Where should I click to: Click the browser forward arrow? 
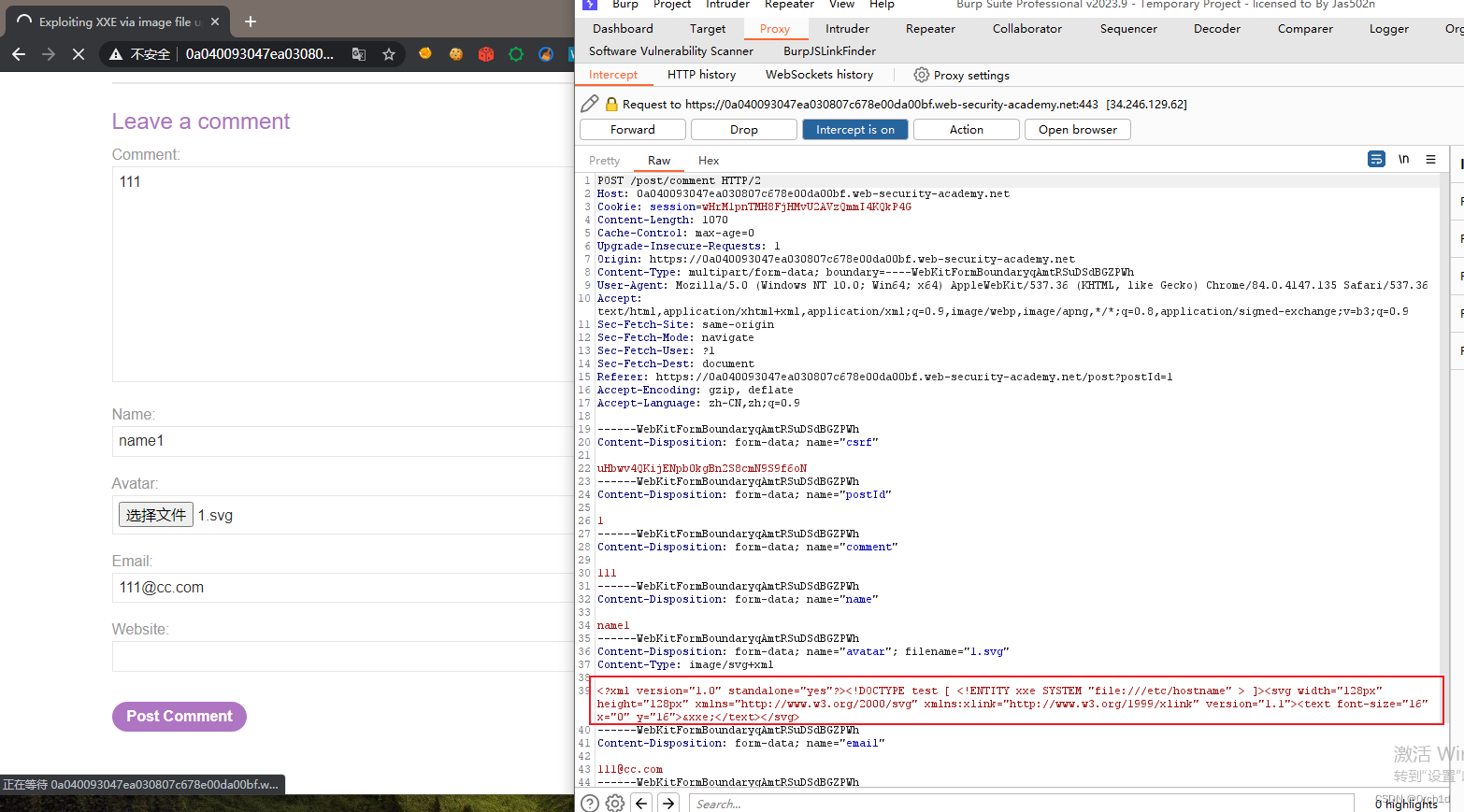tap(49, 54)
